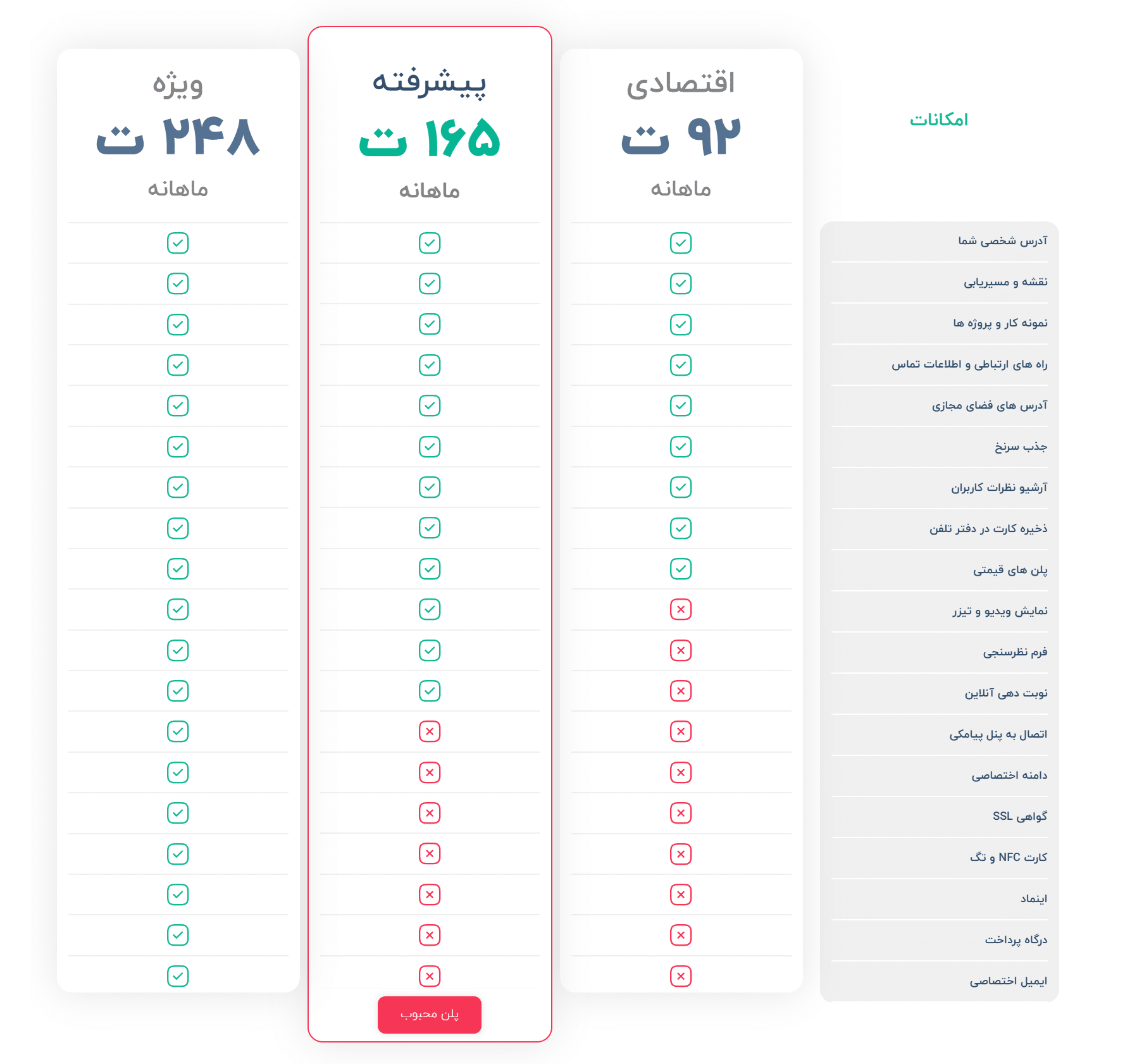Click the red cross for گواهی SSL in پیشرفته plan
This screenshot has height=1064, width=1137.
[x=430, y=813]
